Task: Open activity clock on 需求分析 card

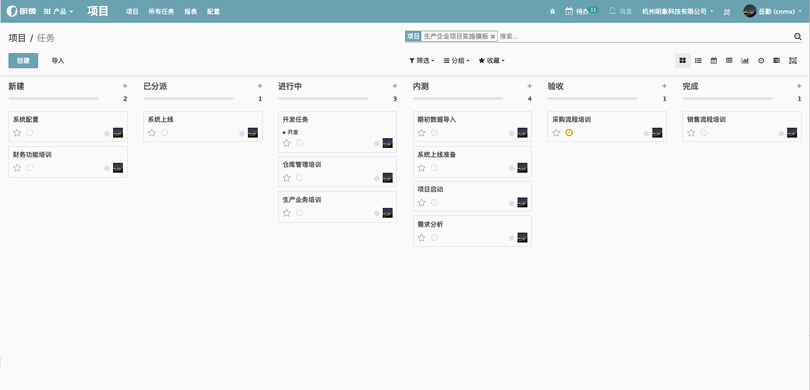Action: pos(434,238)
